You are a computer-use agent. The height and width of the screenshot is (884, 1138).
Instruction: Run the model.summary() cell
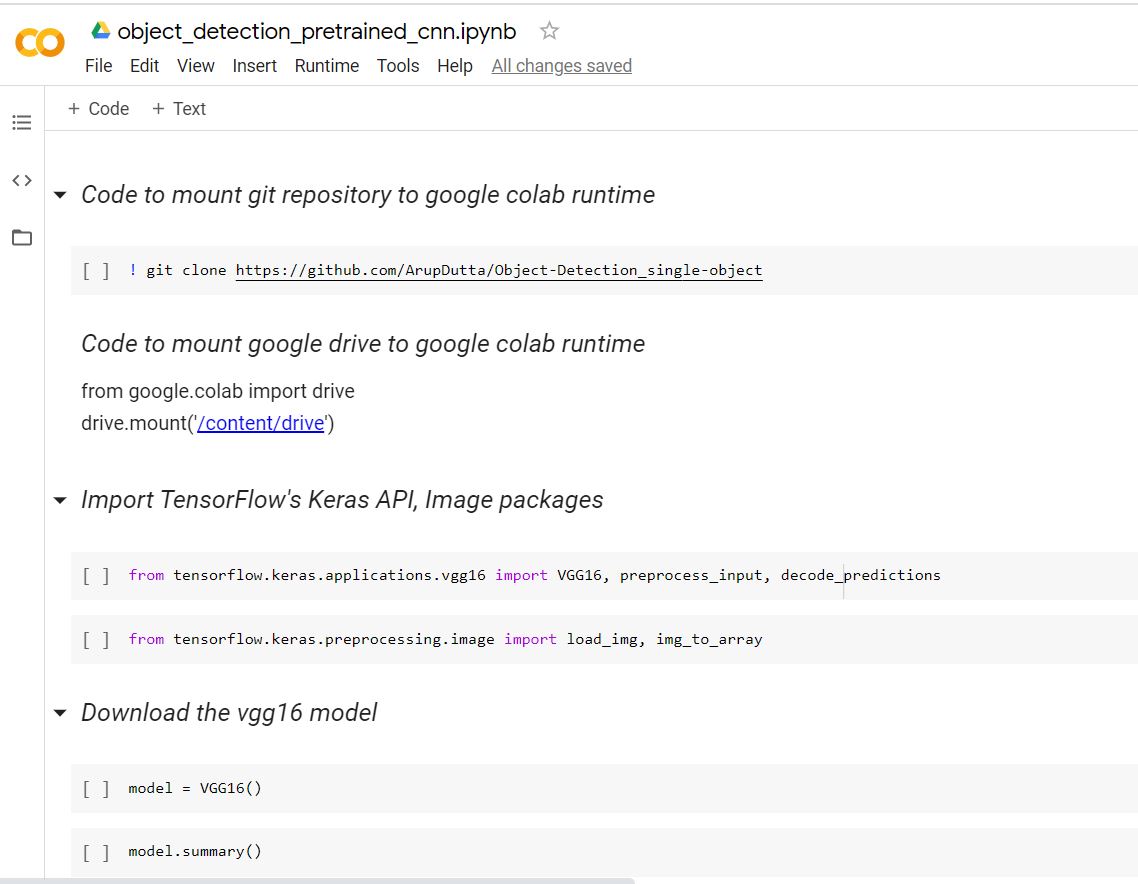click(x=97, y=852)
